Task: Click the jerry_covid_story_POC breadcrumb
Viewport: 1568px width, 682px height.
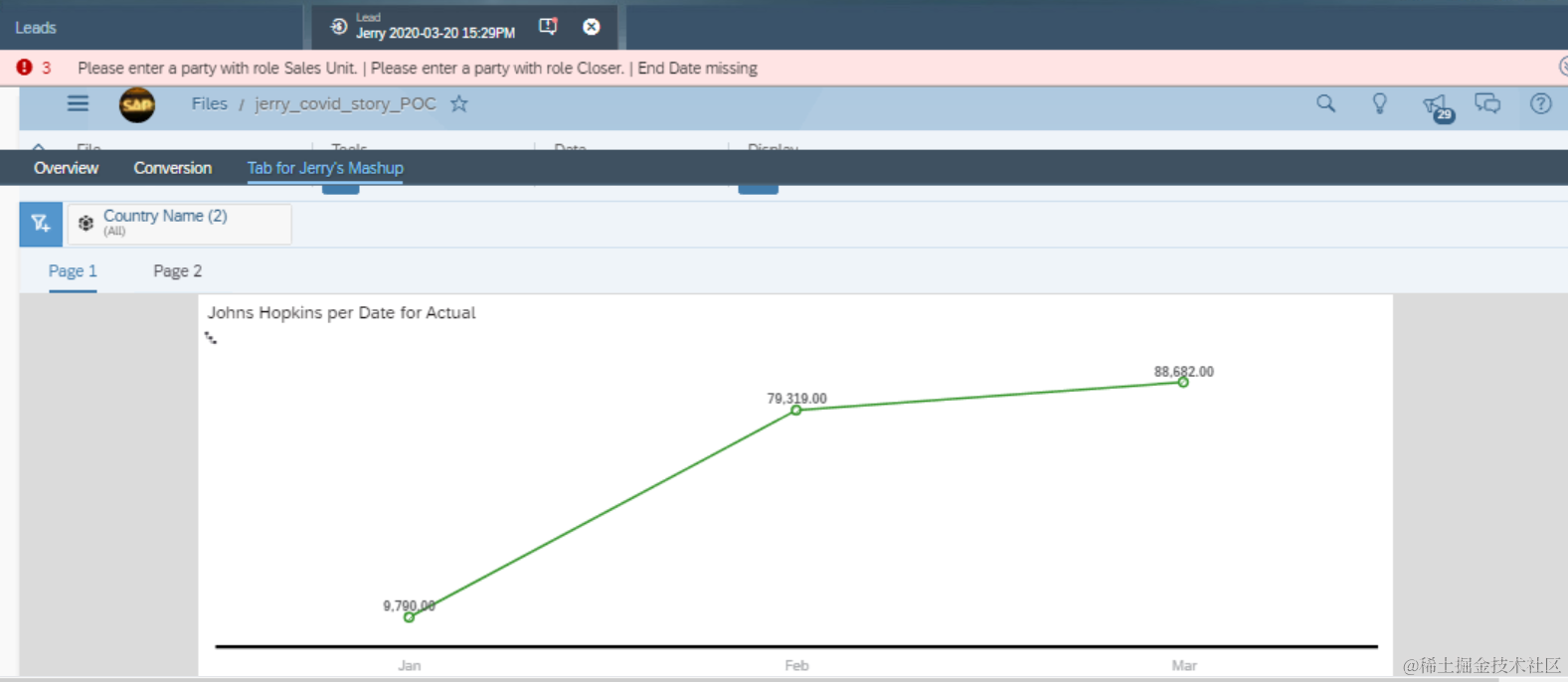Action: tap(345, 103)
